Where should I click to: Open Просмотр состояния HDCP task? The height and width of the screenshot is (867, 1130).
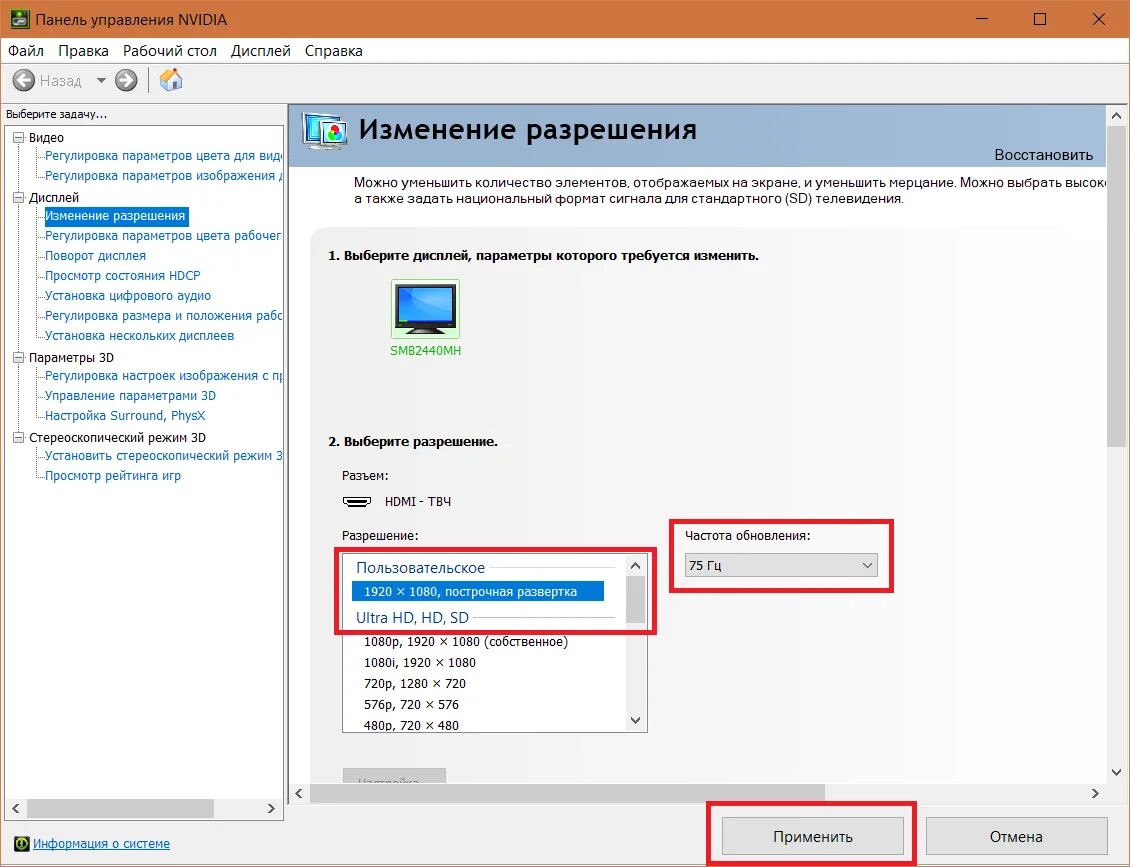coord(123,275)
